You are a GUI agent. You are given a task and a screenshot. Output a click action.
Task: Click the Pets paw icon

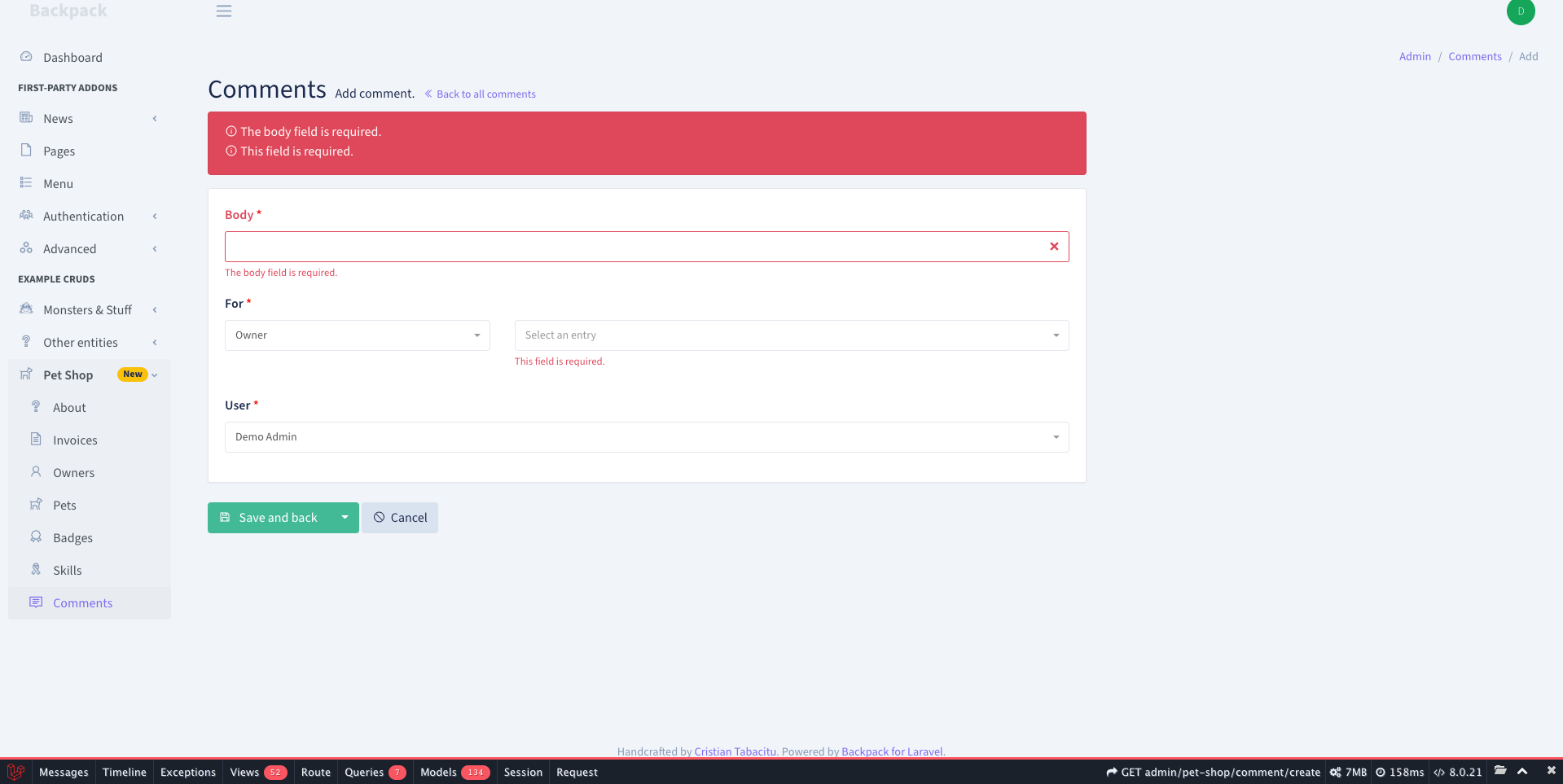(36, 505)
